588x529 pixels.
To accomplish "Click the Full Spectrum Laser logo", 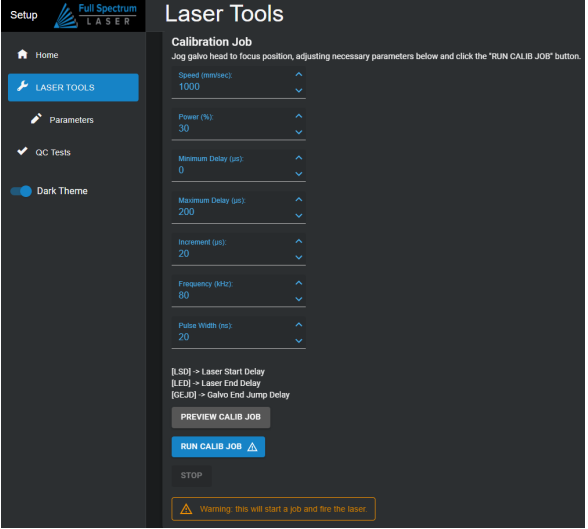I will click(x=95, y=15).
